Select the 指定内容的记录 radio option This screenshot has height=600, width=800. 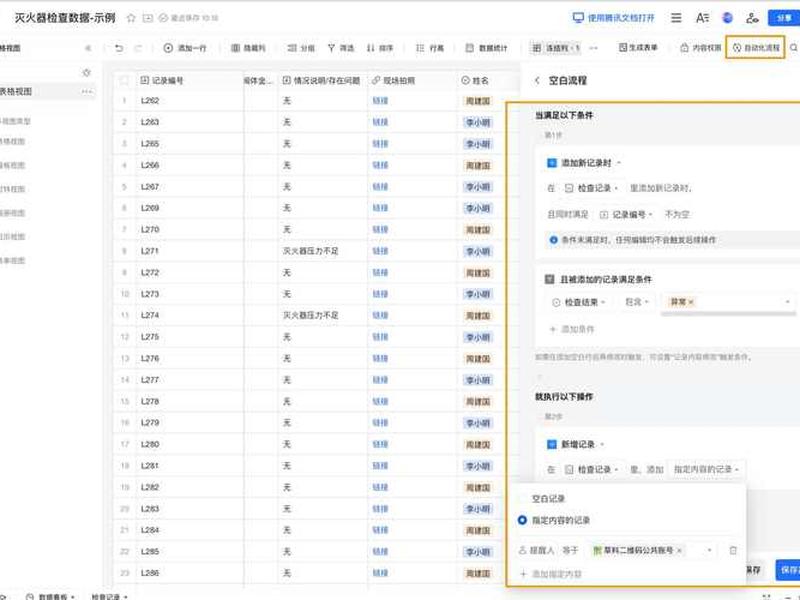click(554, 520)
